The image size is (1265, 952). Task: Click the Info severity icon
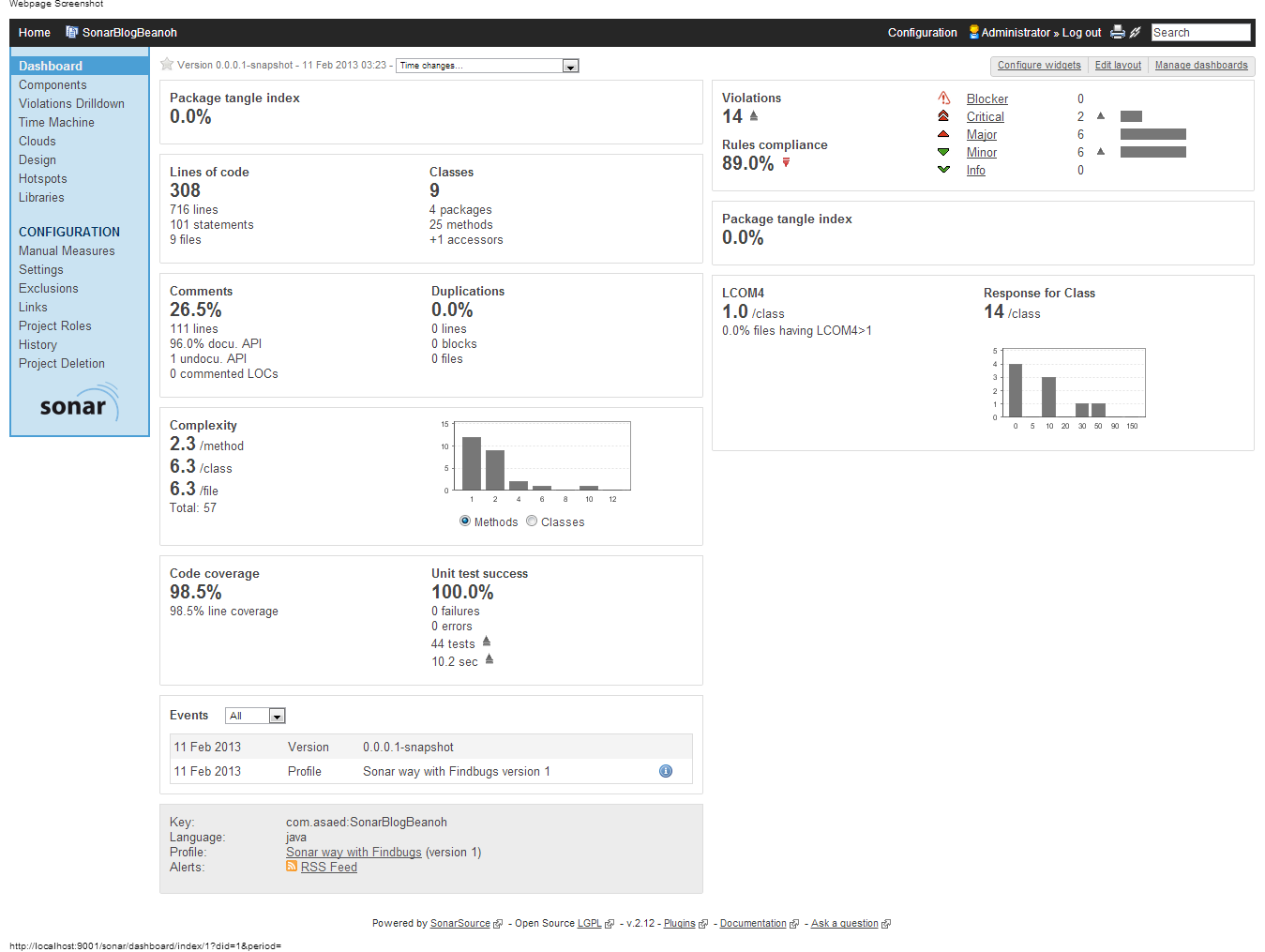pos(944,170)
